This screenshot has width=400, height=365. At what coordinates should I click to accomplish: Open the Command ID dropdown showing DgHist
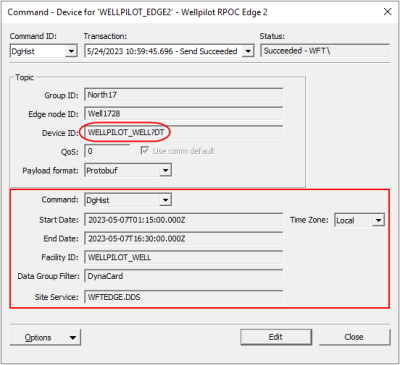43,51
